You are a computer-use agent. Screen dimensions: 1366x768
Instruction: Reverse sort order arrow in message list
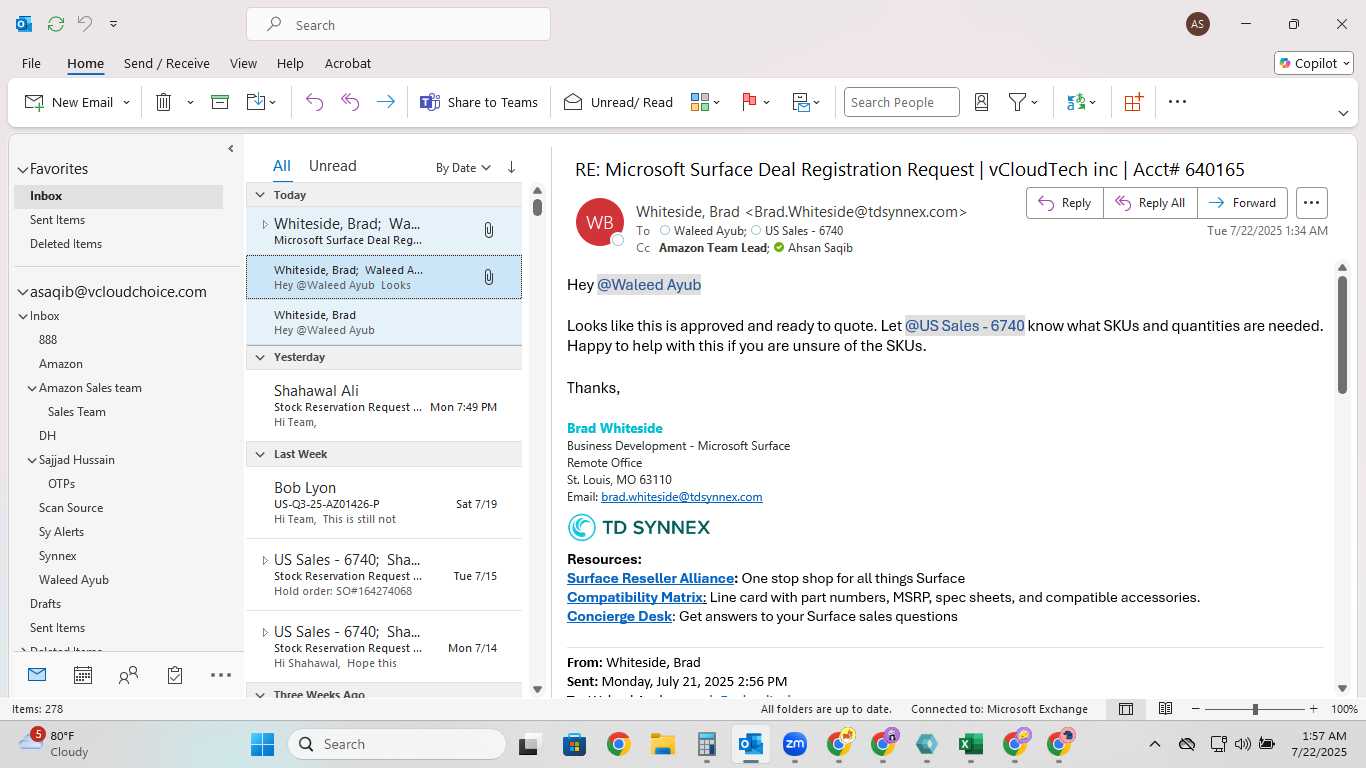click(511, 167)
